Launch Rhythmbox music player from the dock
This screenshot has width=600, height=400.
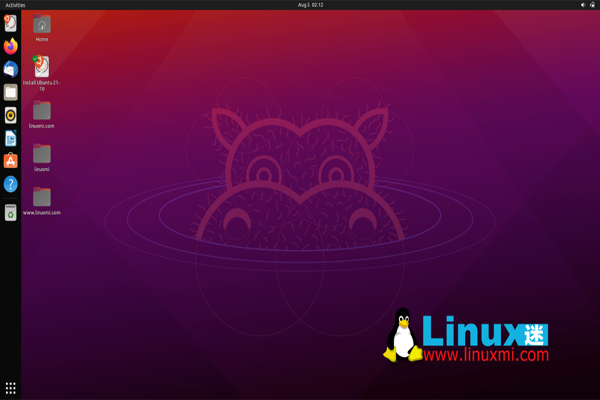pos(11,115)
